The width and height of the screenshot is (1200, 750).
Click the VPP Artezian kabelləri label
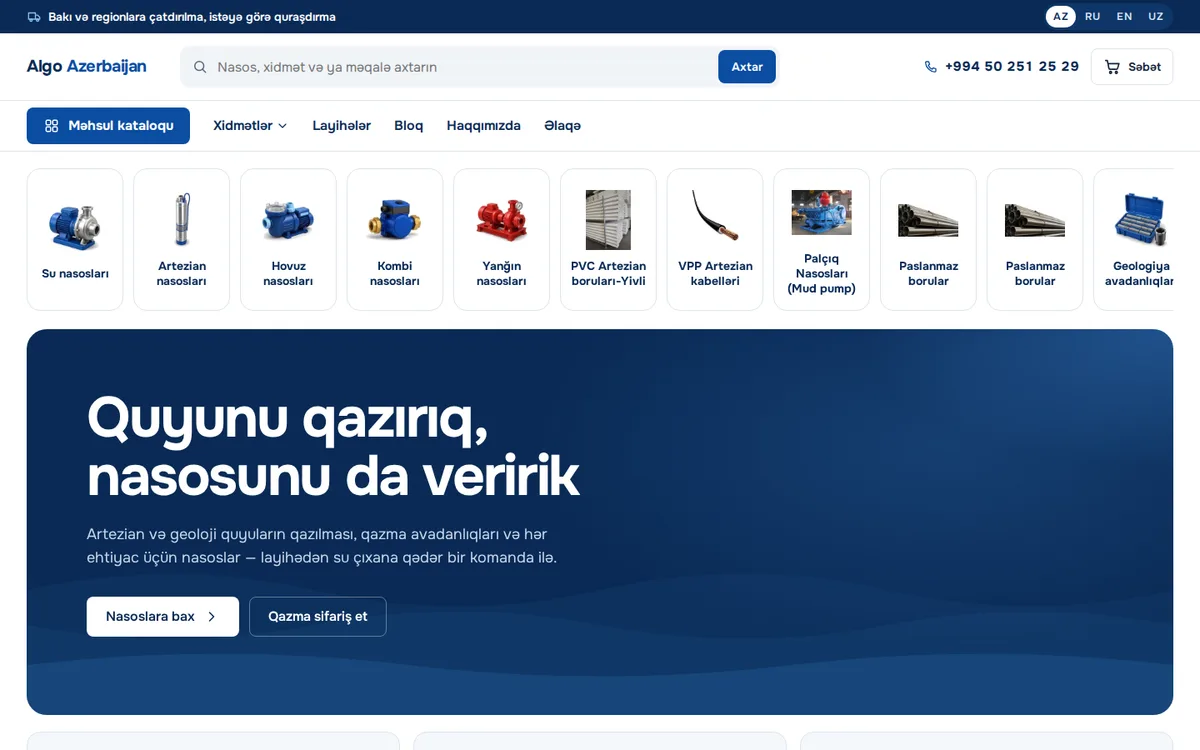click(x=715, y=274)
